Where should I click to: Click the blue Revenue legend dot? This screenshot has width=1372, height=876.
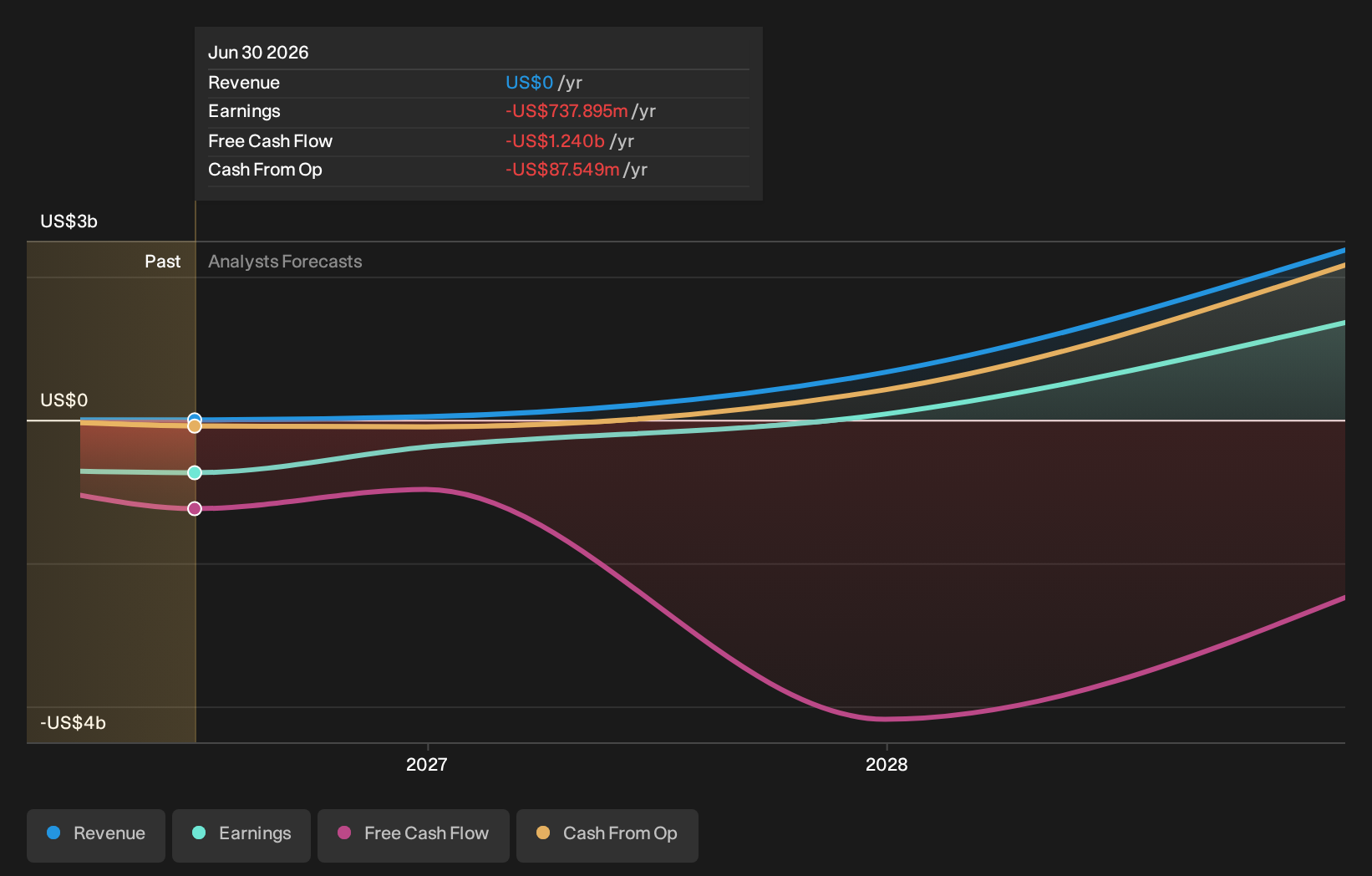coord(53,833)
